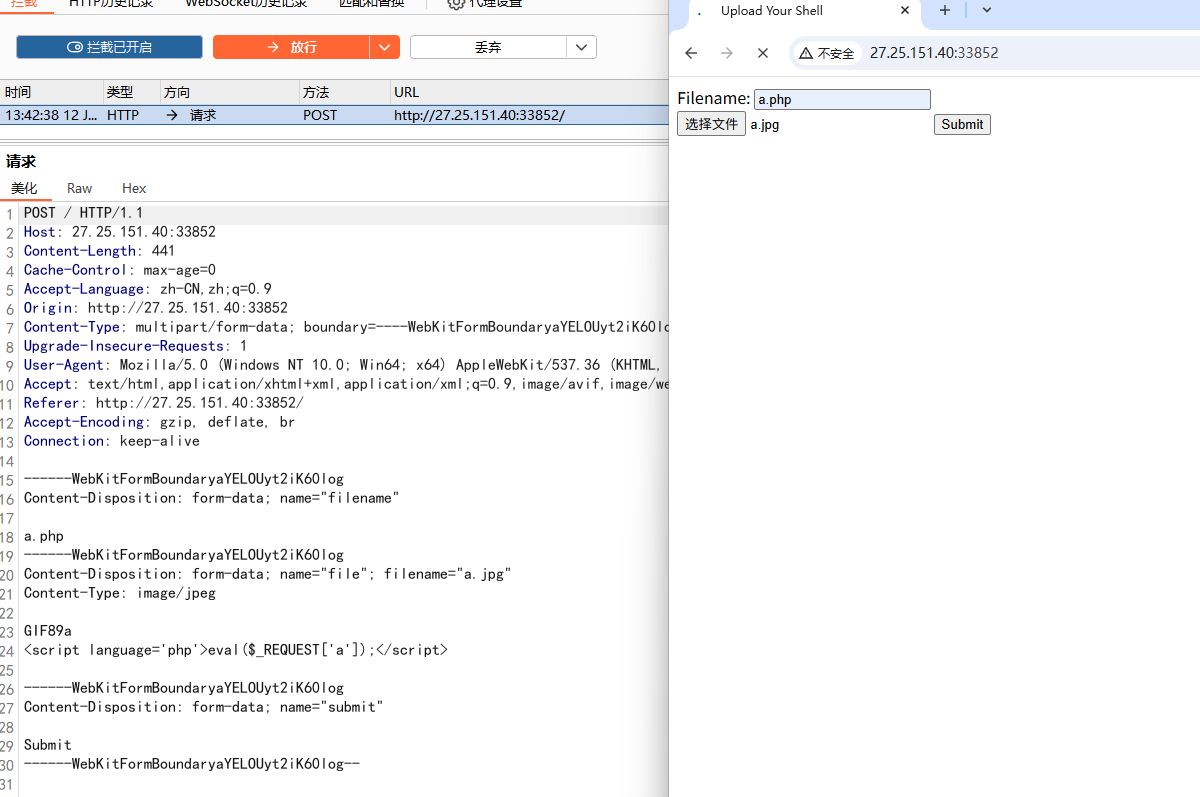Screen dimensions: 1200x797
Task: Click the a.php value on line 18
Action: [44, 536]
